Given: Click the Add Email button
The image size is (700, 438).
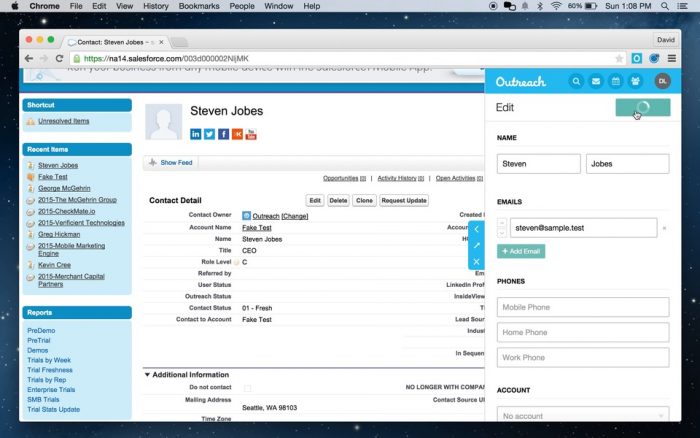Looking at the screenshot, I should click(521, 251).
